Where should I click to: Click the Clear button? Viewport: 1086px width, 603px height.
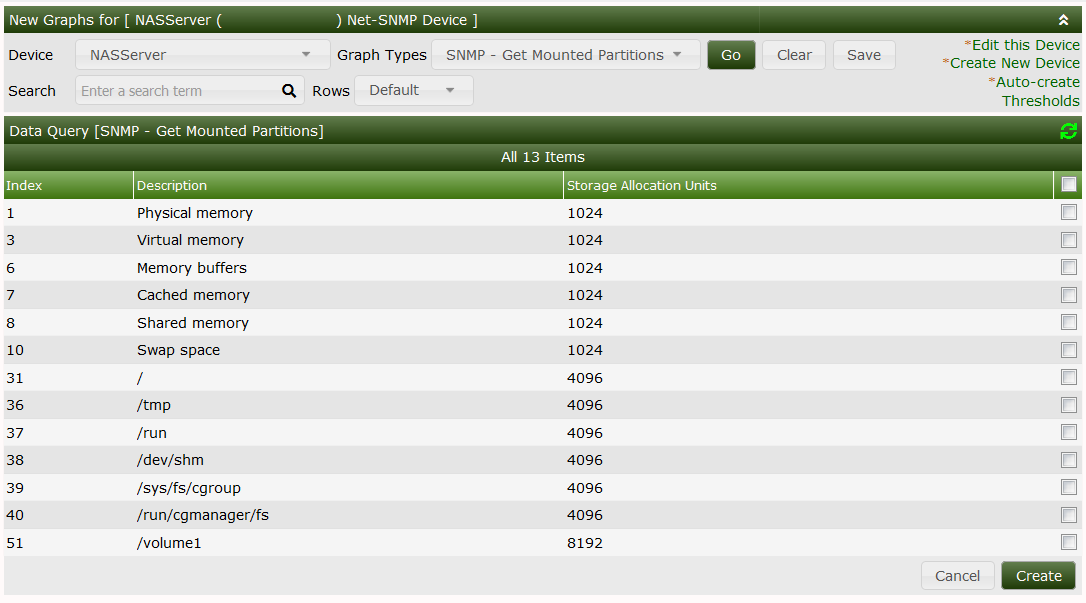click(x=794, y=55)
